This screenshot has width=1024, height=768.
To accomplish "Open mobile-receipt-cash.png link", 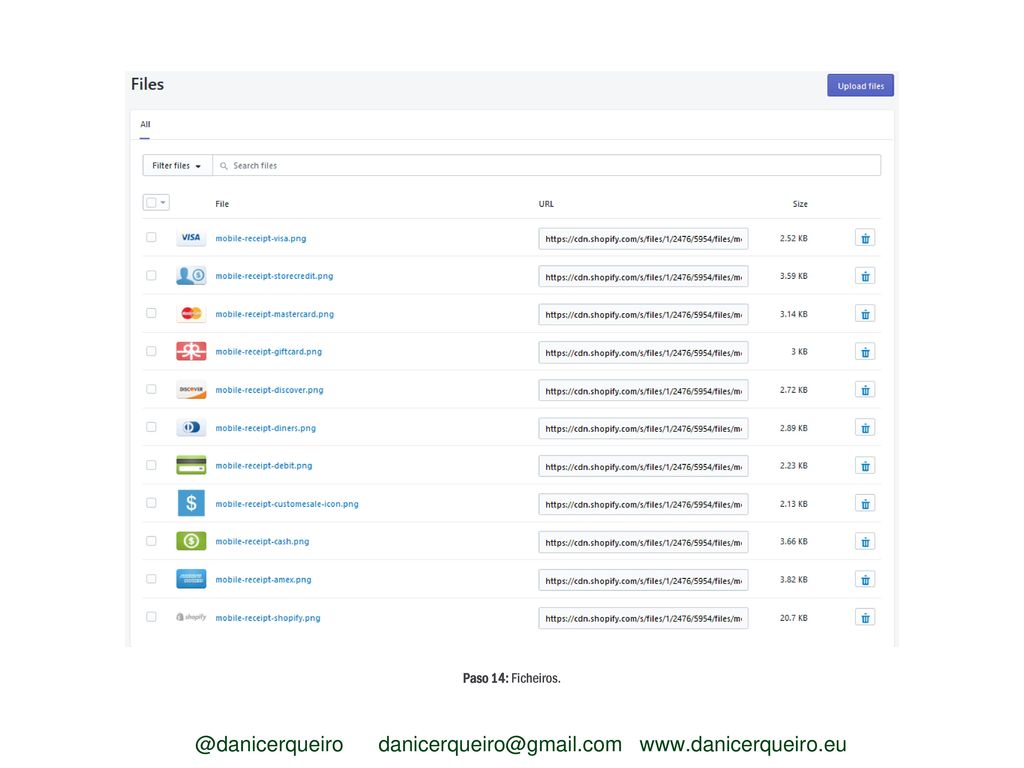I will [262, 541].
